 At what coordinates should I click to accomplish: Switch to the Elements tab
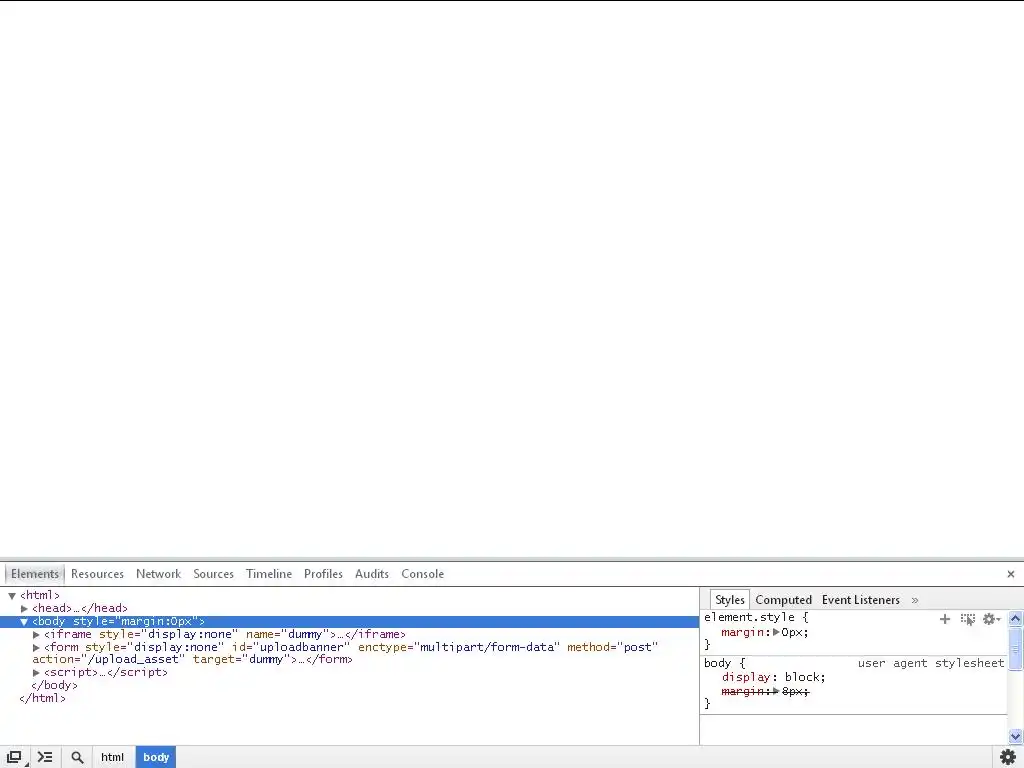35,574
